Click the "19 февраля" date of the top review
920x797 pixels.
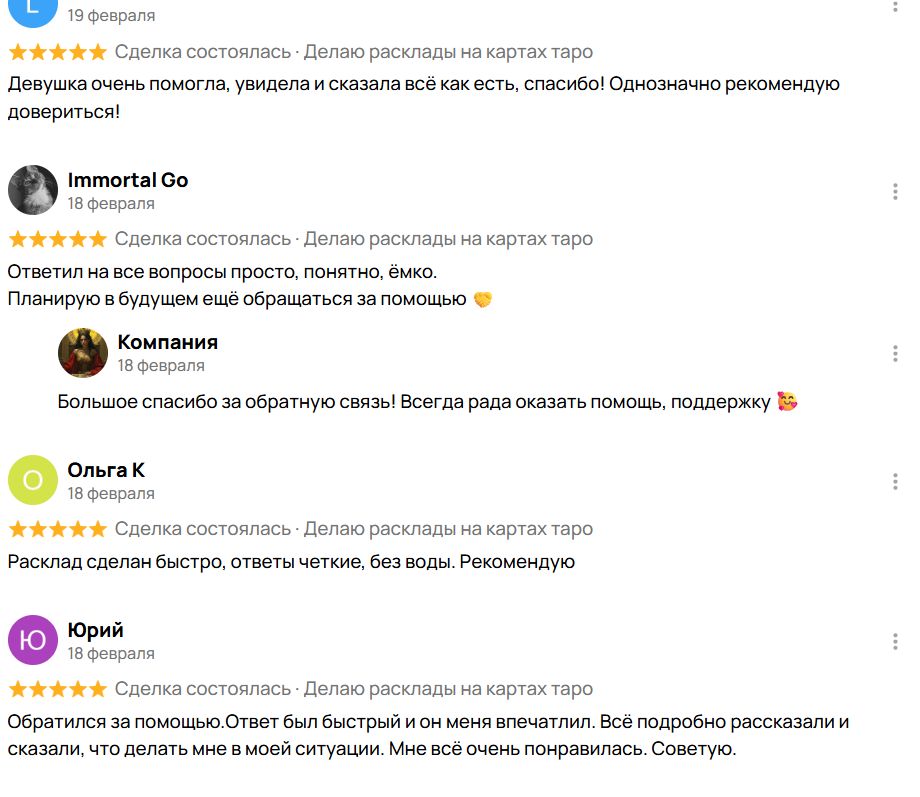(x=111, y=16)
